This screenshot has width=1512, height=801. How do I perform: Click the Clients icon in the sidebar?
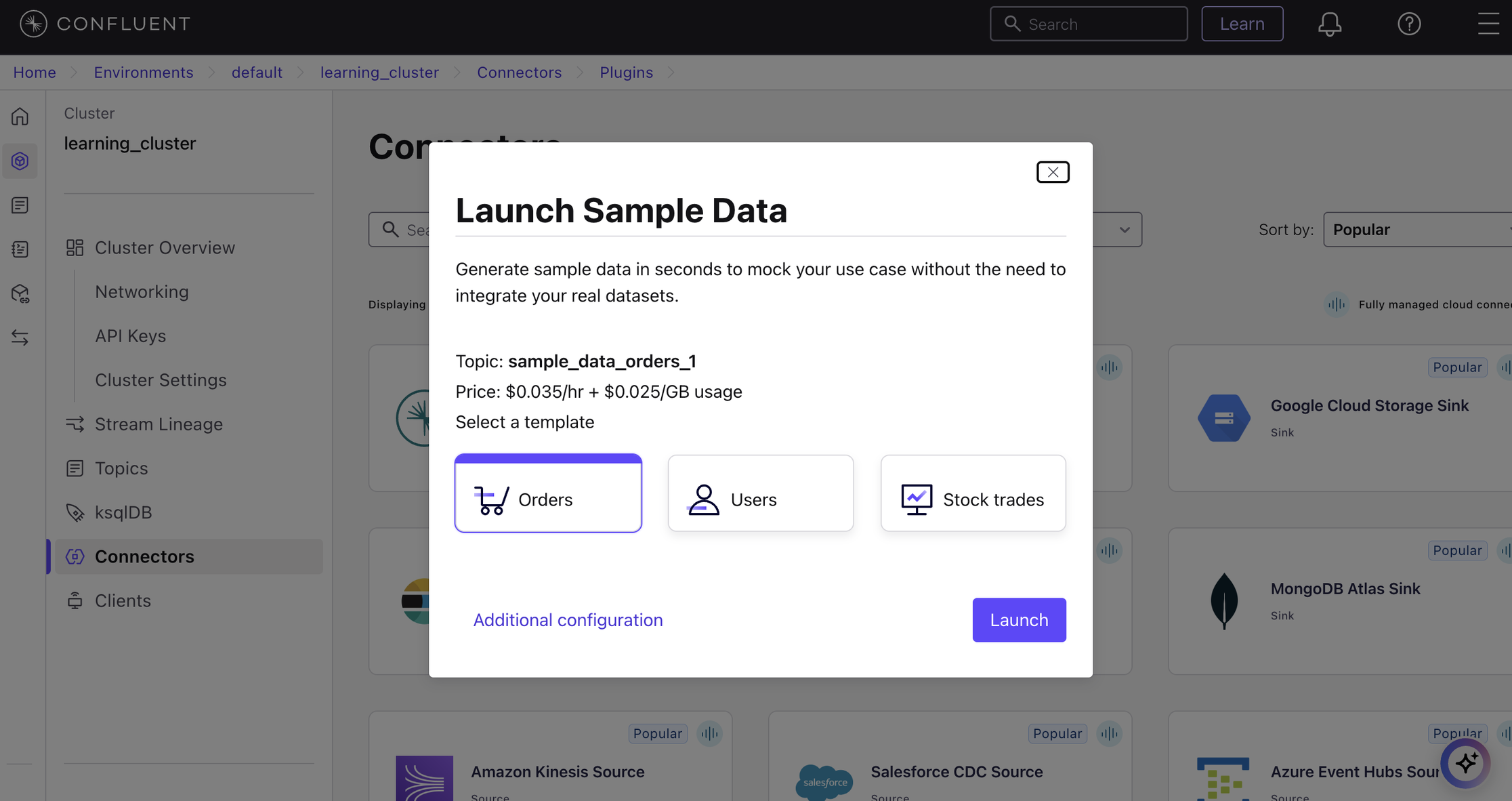(75, 600)
